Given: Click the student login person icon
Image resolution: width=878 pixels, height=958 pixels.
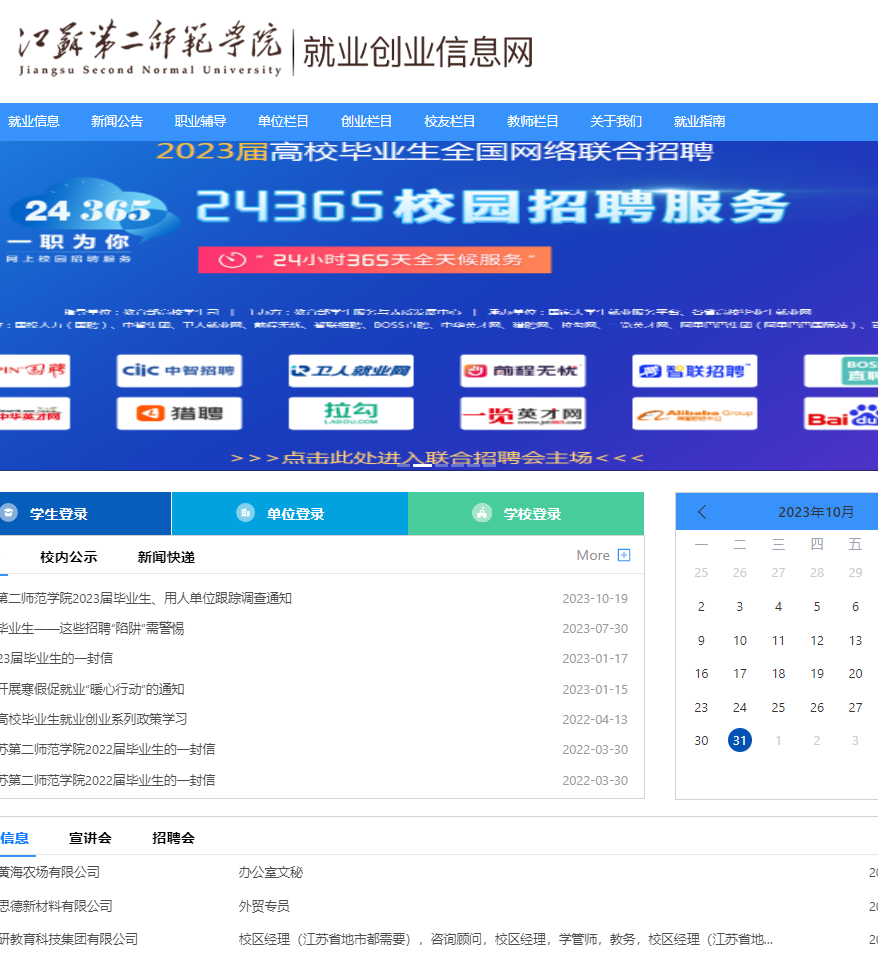Looking at the screenshot, I should [9, 513].
